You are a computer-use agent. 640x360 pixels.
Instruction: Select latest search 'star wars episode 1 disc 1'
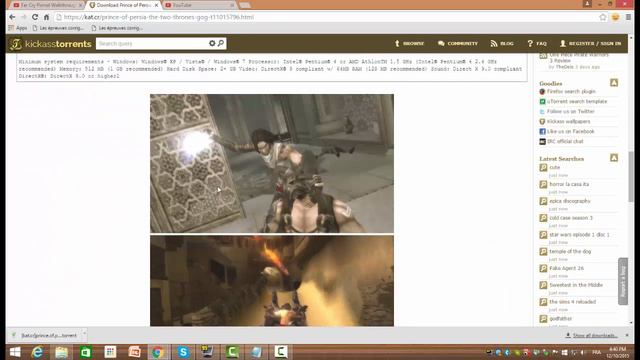coord(579,235)
